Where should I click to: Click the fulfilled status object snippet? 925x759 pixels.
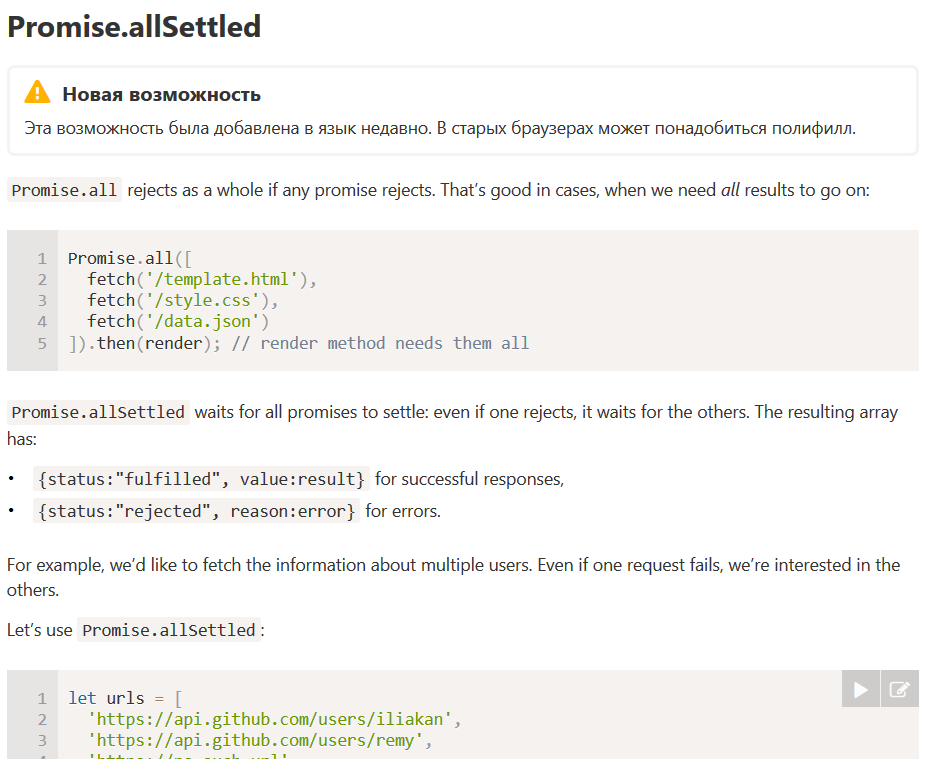(201, 479)
